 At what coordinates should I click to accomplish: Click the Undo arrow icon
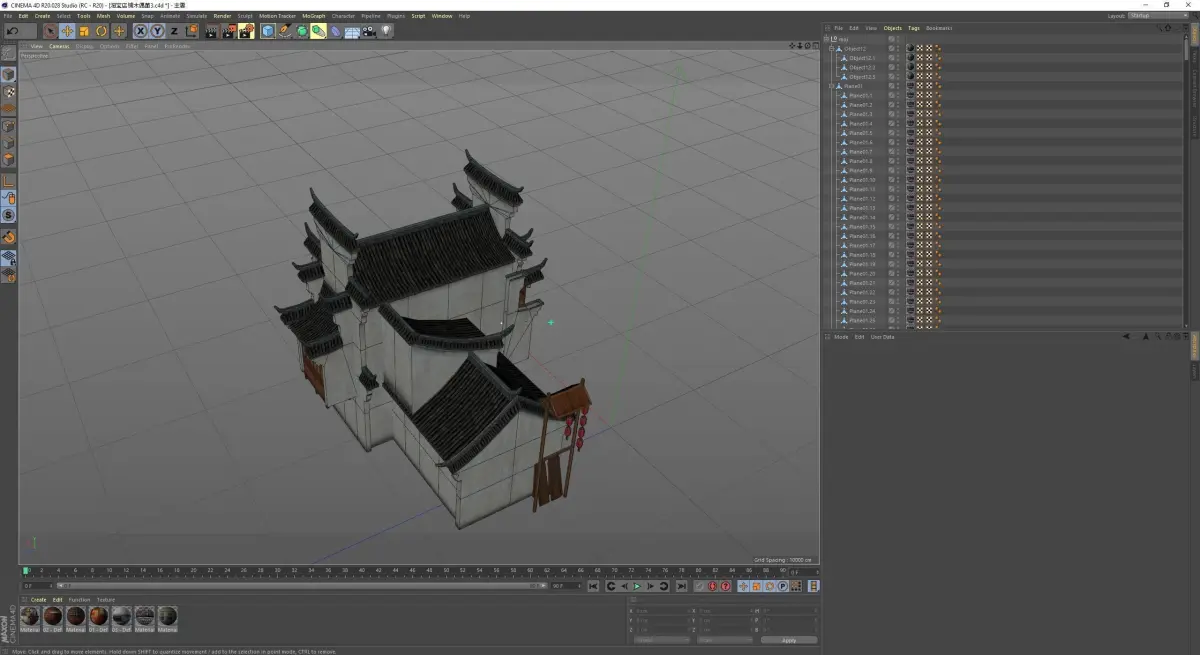(11, 31)
